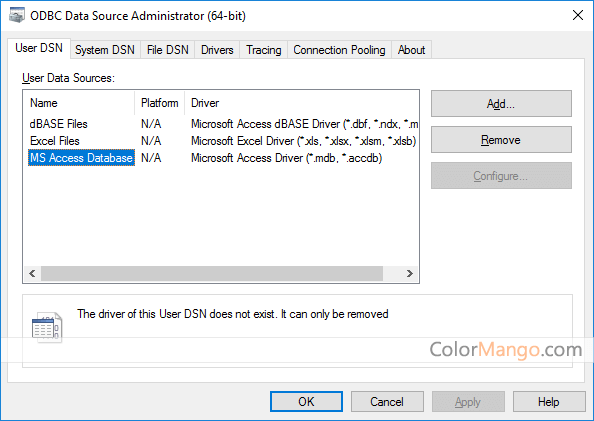Screen dimensions: 594x421
Task: Click the ODBC Administrator title bar icon
Action: 17,16
